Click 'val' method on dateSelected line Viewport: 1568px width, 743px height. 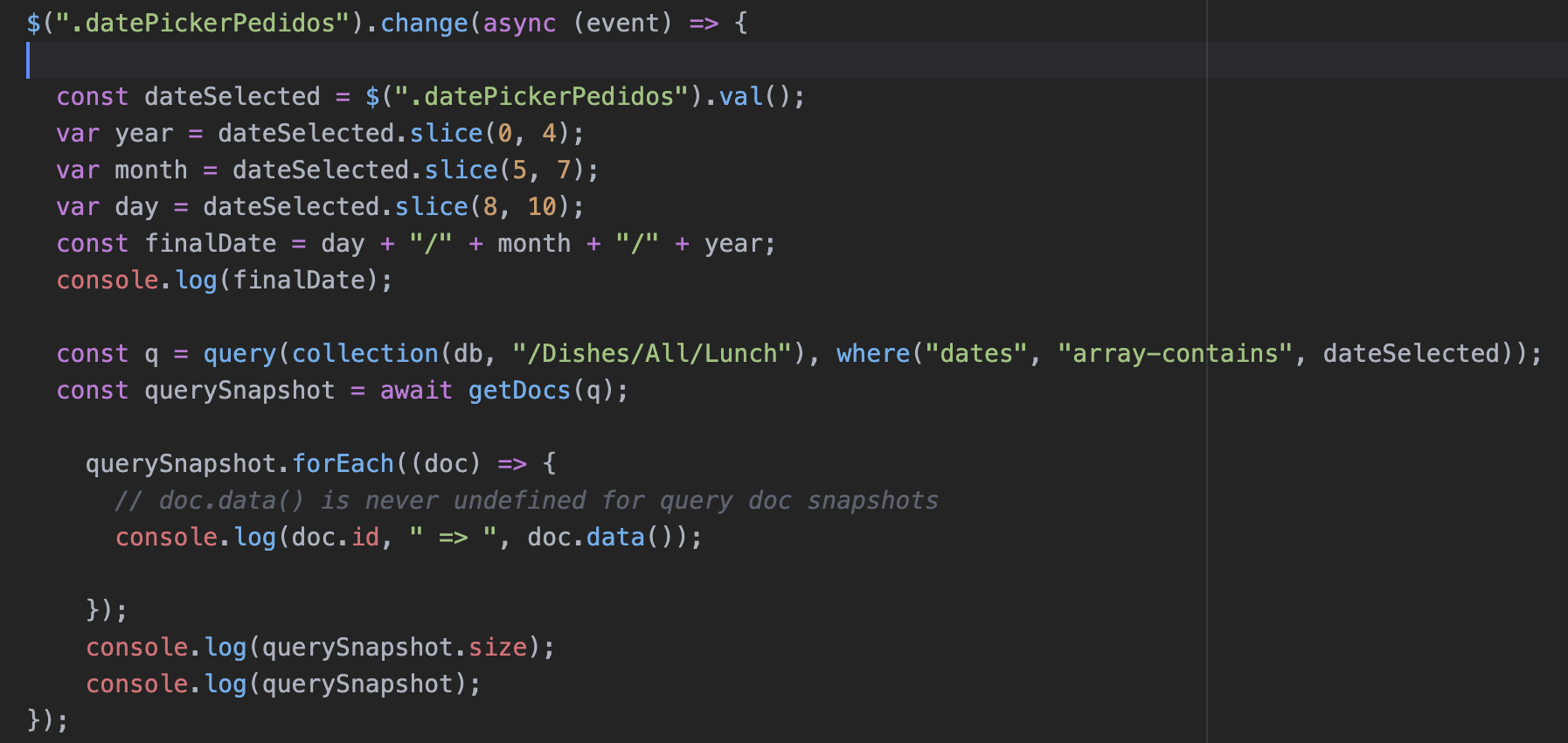tap(741, 96)
